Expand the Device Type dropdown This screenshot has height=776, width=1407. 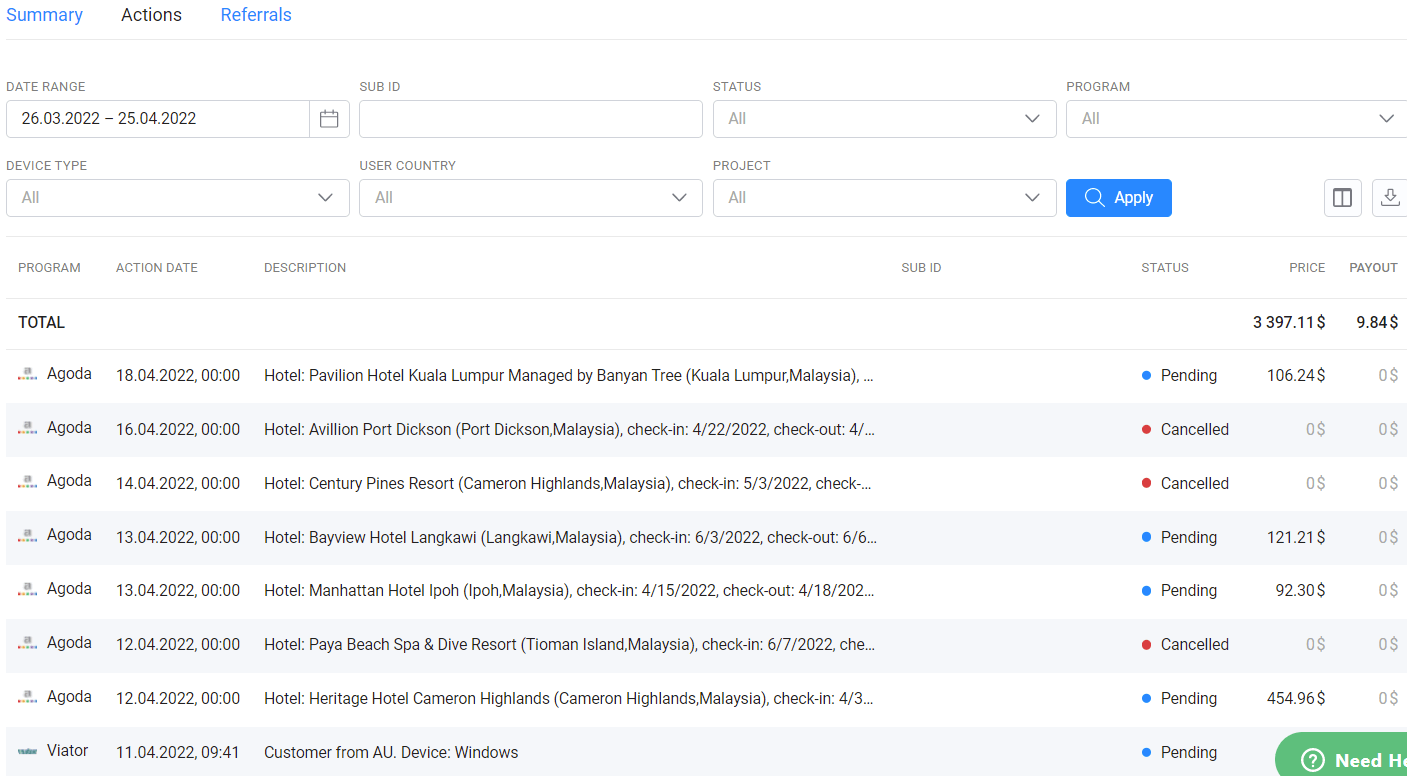point(178,198)
